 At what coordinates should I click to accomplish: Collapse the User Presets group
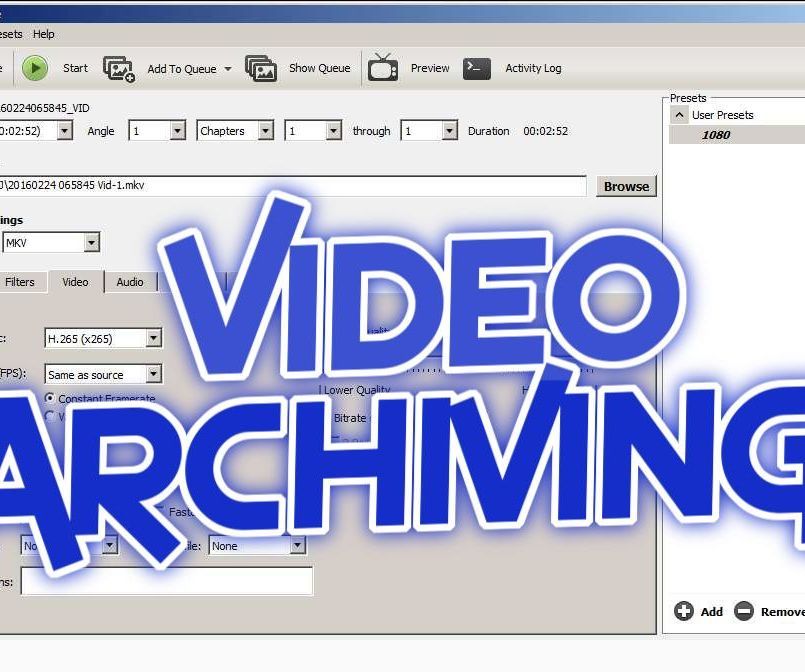tap(679, 114)
